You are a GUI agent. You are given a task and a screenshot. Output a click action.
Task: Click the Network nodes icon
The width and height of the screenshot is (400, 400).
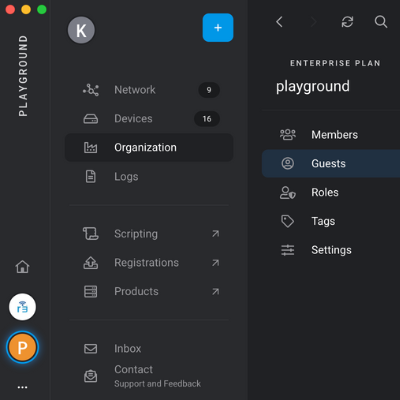(91, 90)
